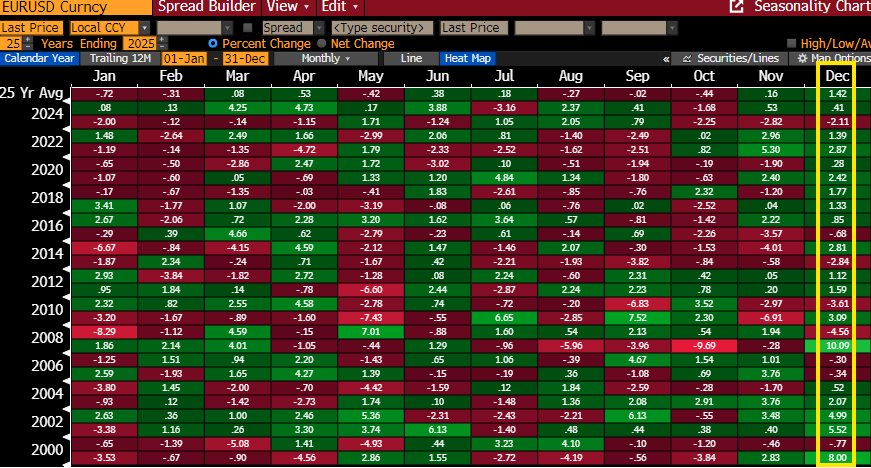Click the 10.09 December 2008 heat map cell
The image size is (871, 468).
click(838, 344)
